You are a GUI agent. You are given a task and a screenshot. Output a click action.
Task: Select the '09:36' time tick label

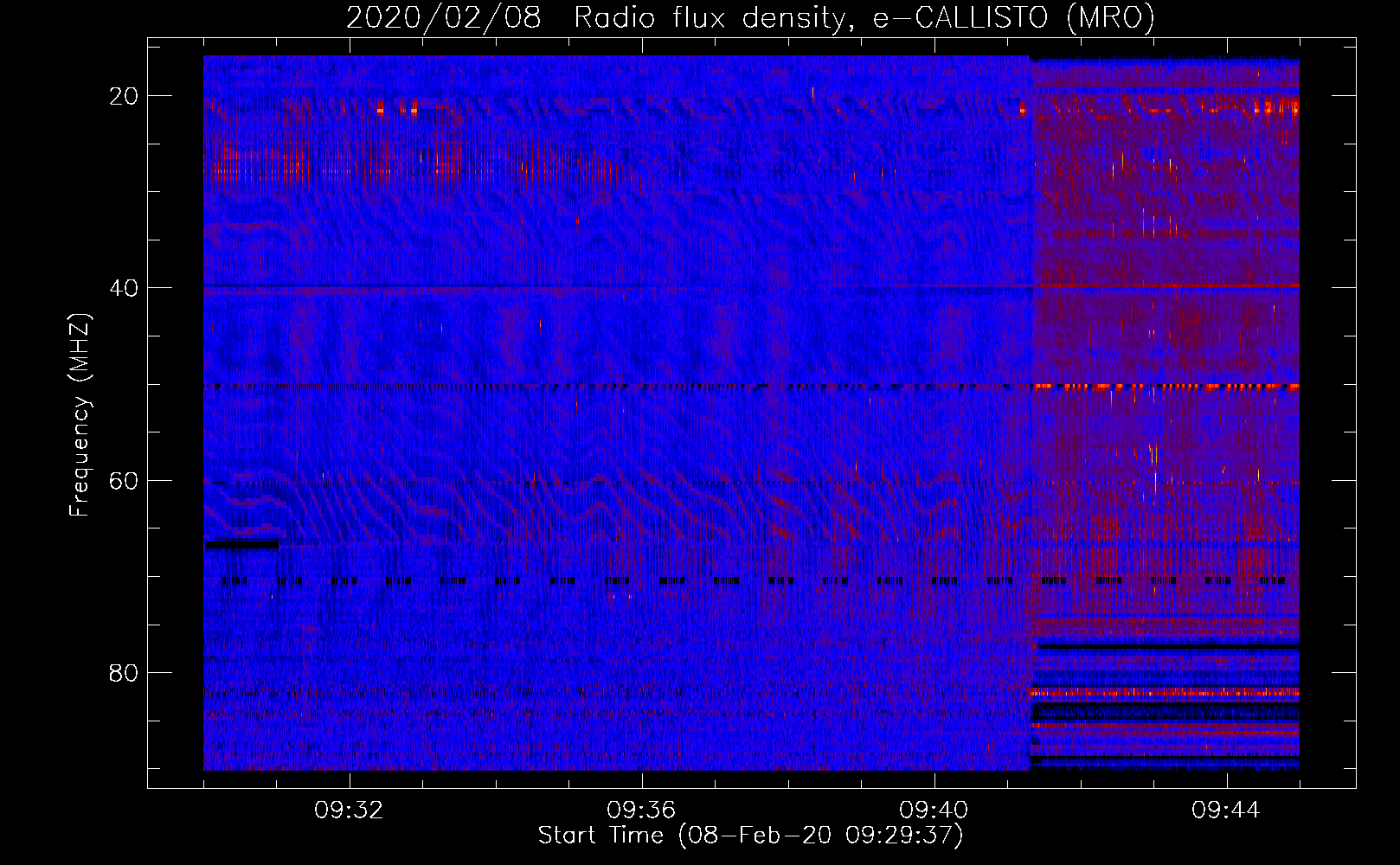pyautogui.click(x=641, y=811)
